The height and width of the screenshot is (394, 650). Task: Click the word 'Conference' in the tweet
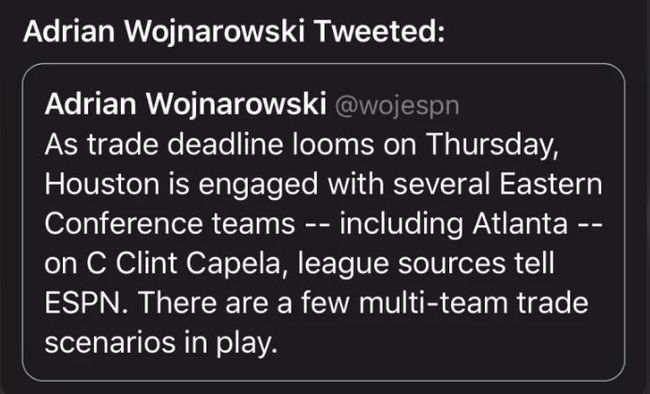pyautogui.click(x=124, y=223)
